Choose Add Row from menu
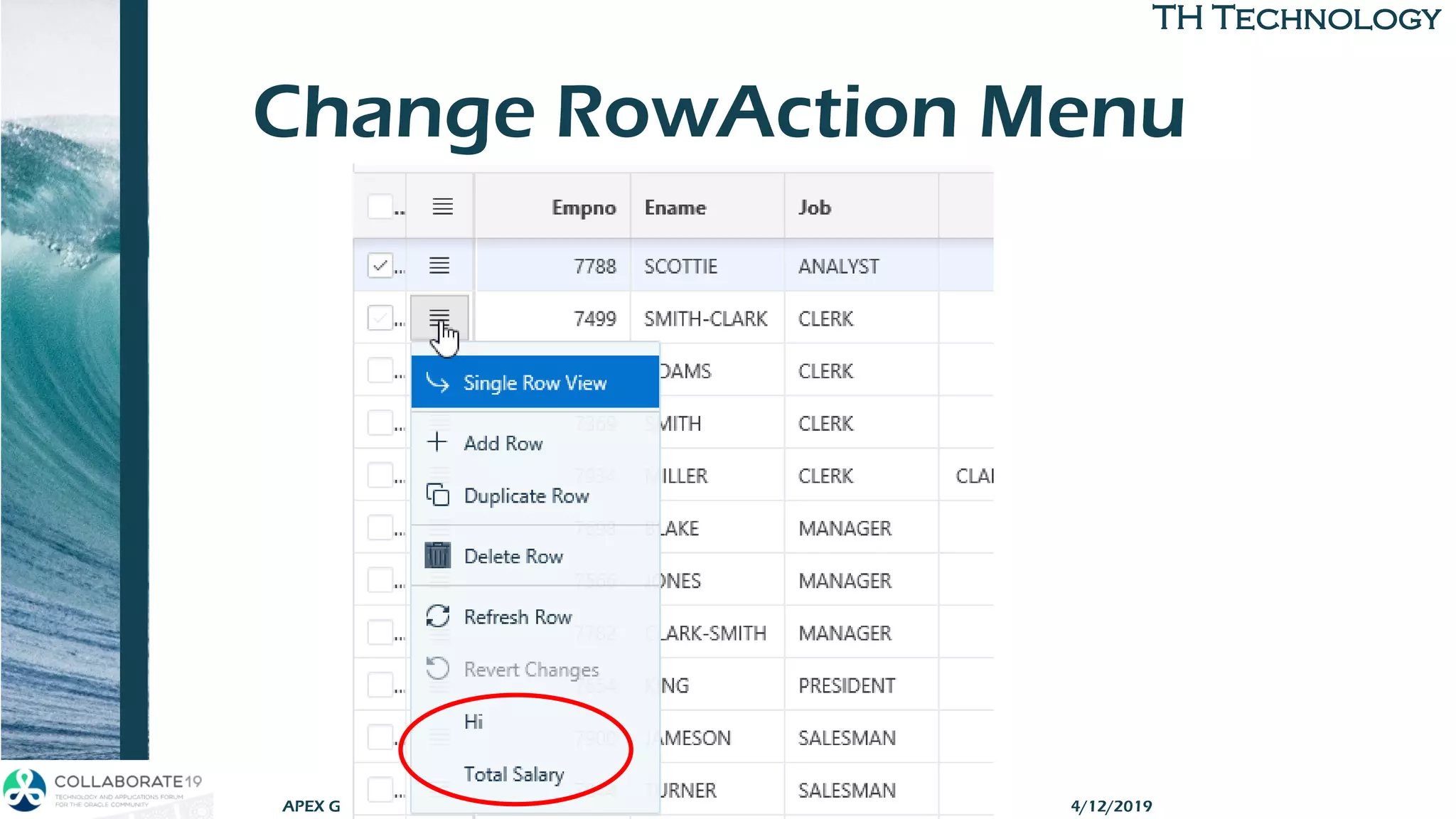The width and height of the screenshot is (1456, 819). coord(535,443)
